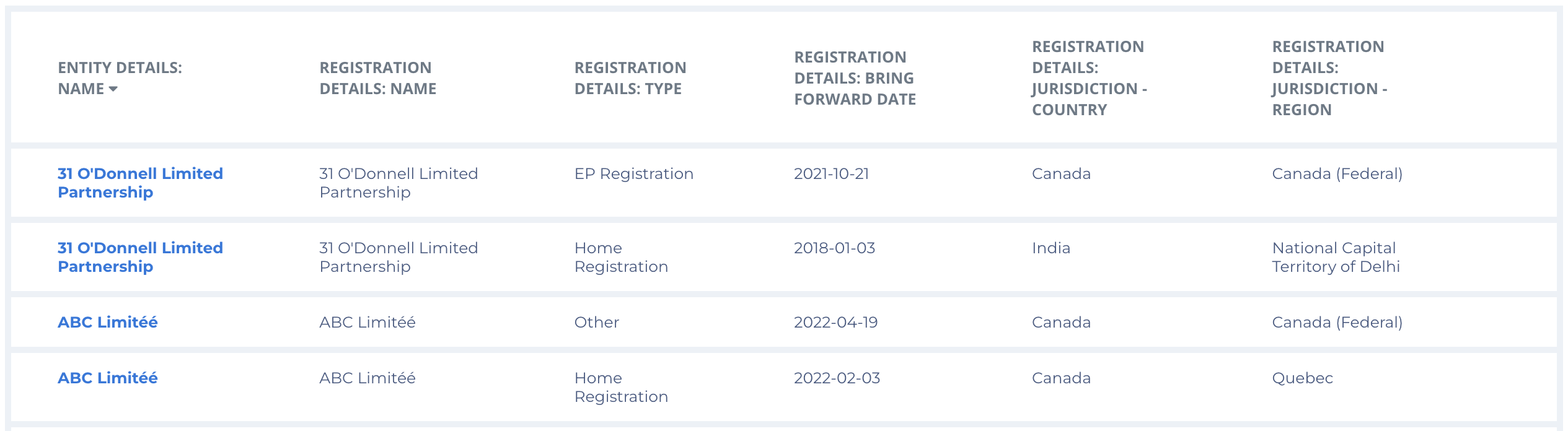Viewport: 1568px width, 431px height.
Task: Click the Other registration type cell
Action: point(596,323)
